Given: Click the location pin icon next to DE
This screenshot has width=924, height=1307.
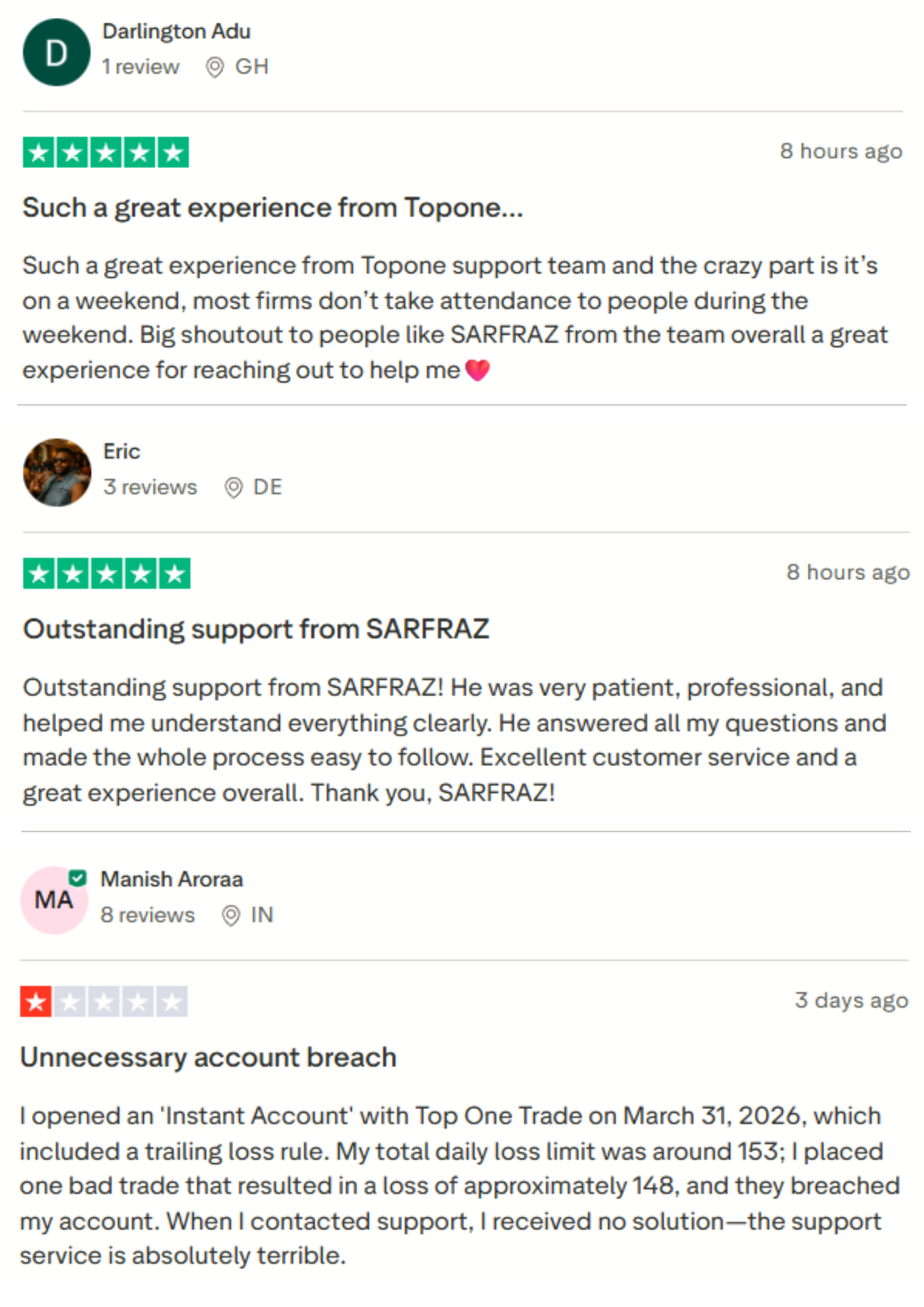Looking at the screenshot, I should [233, 488].
